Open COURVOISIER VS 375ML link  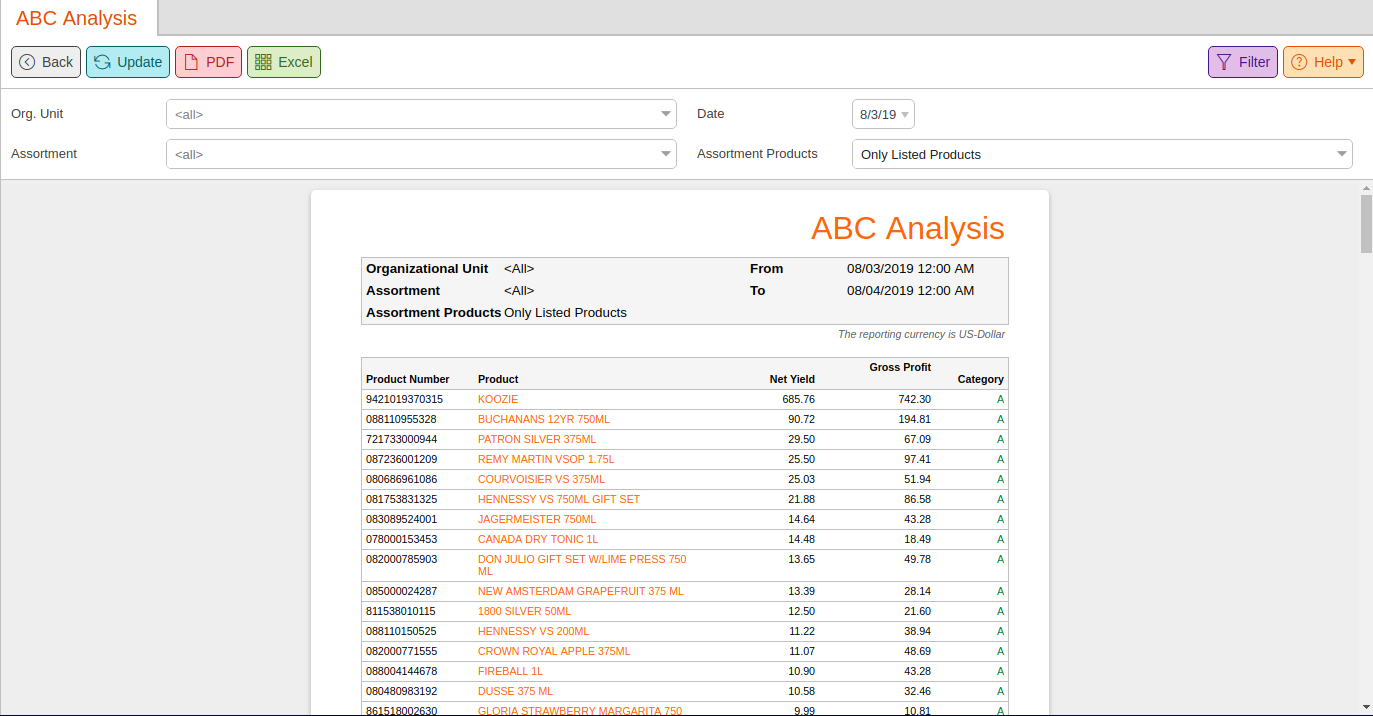click(541, 479)
